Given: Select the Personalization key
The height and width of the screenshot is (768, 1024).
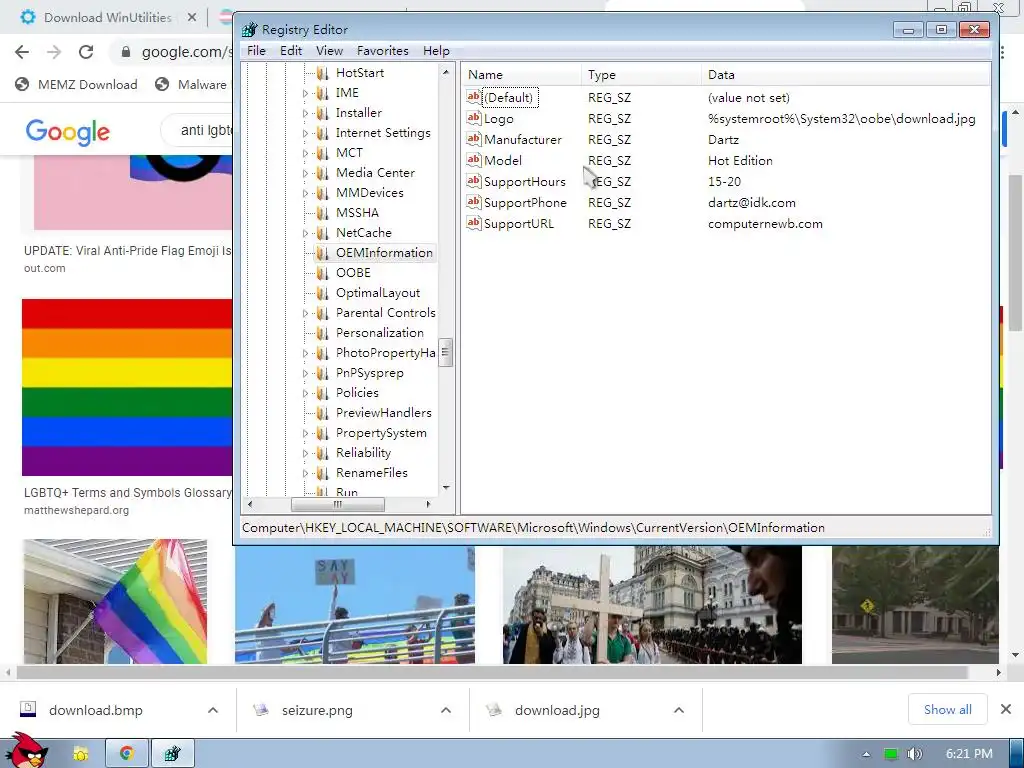Looking at the screenshot, I should [x=379, y=332].
